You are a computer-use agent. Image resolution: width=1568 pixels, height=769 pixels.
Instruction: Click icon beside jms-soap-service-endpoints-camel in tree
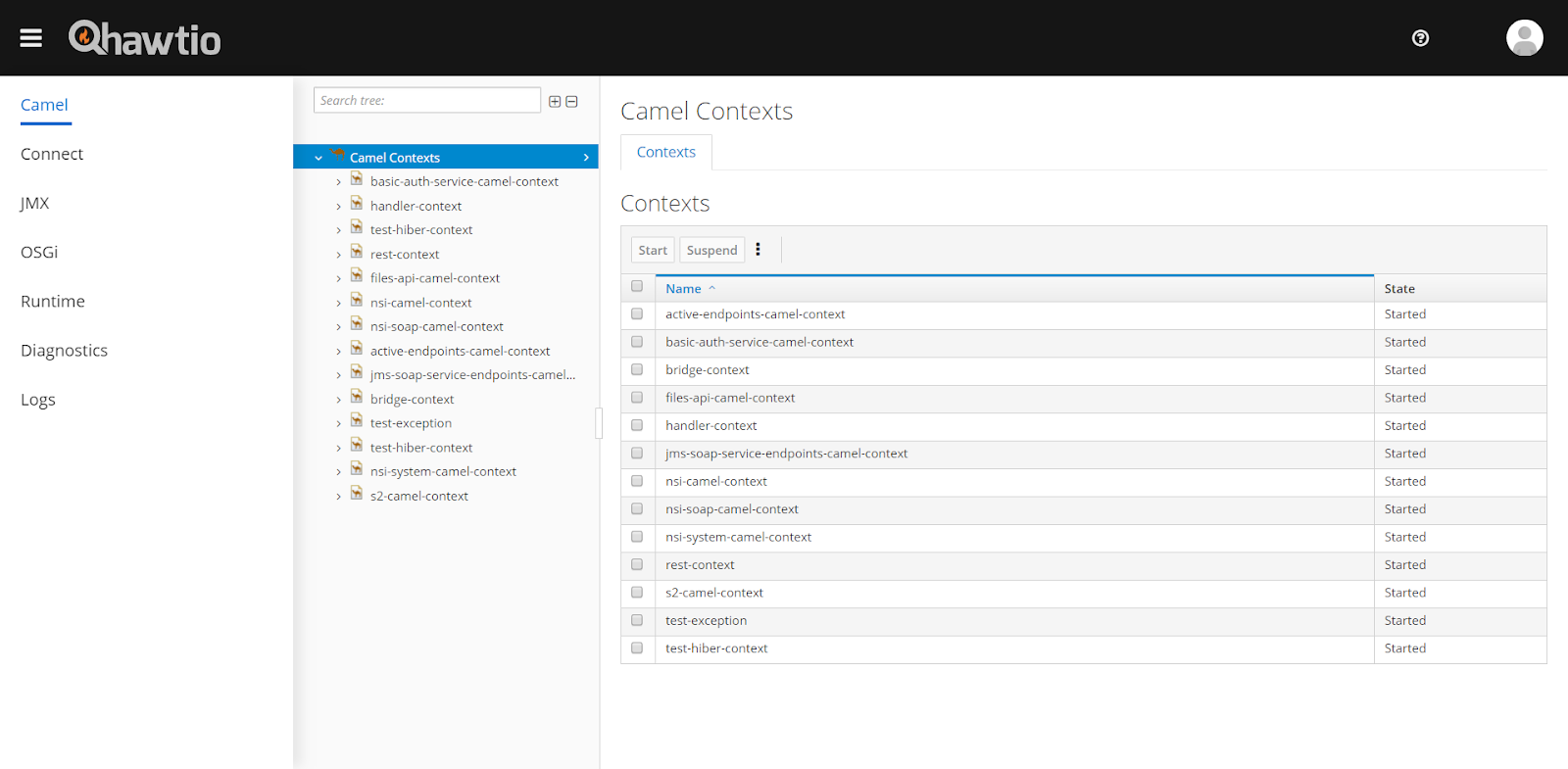click(x=357, y=372)
